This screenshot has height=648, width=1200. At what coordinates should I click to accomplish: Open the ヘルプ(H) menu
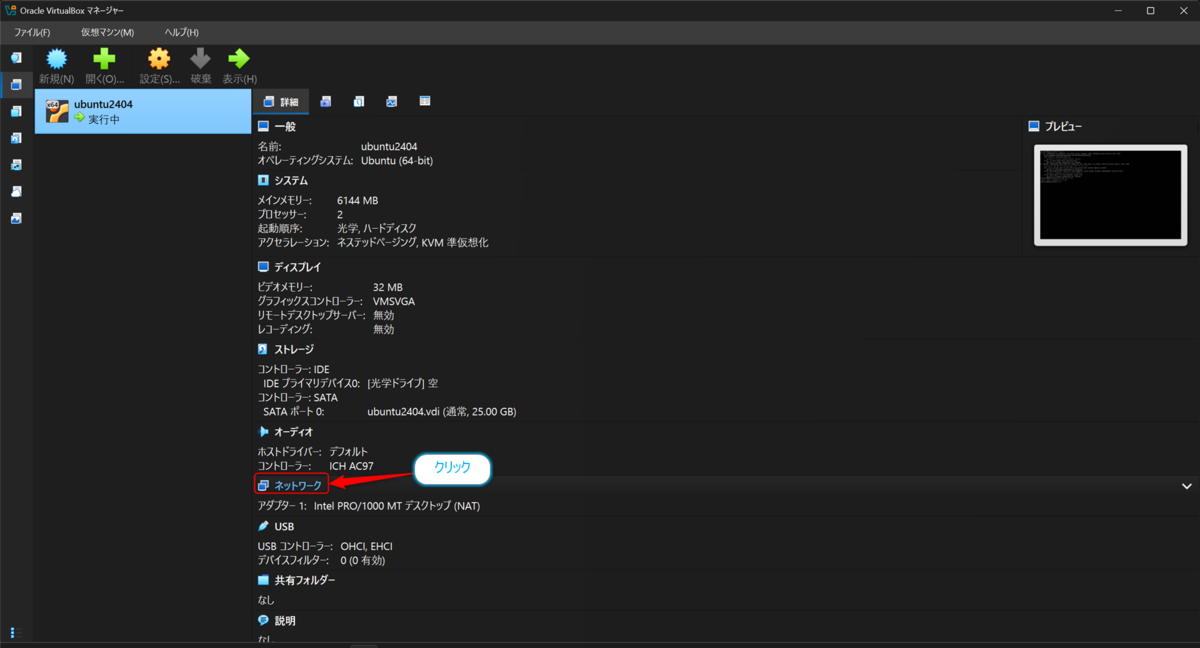(182, 33)
